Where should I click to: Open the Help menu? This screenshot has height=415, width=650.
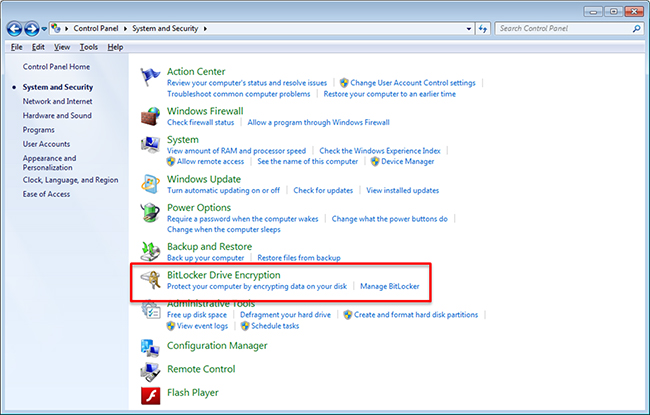click(115, 47)
